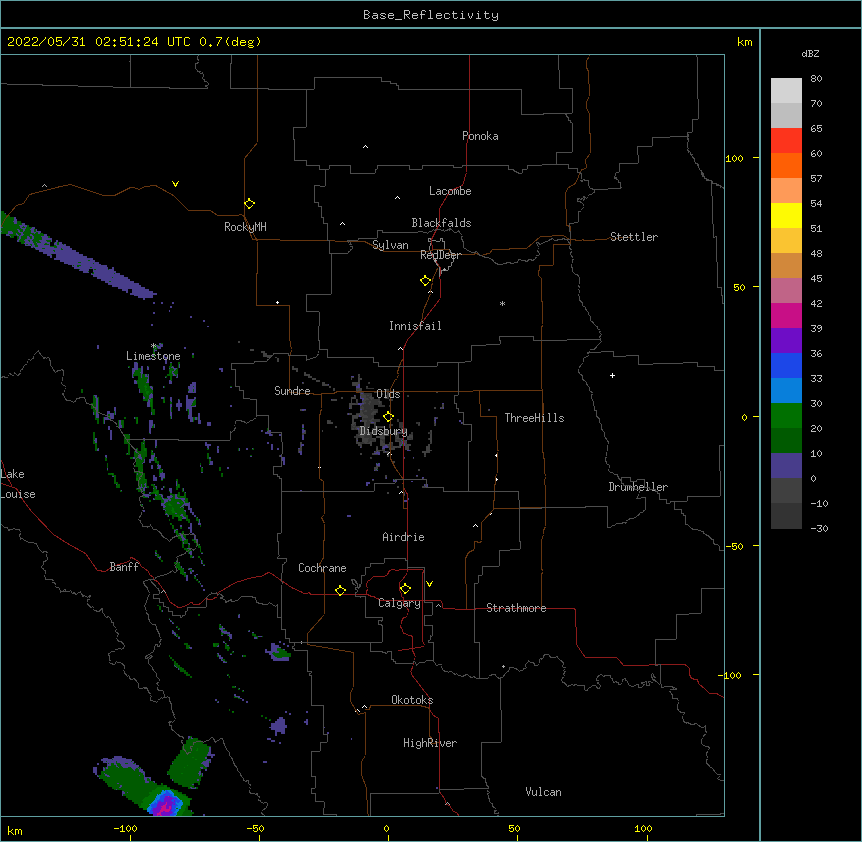Click the Airdrie city label

click(x=403, y=537)
